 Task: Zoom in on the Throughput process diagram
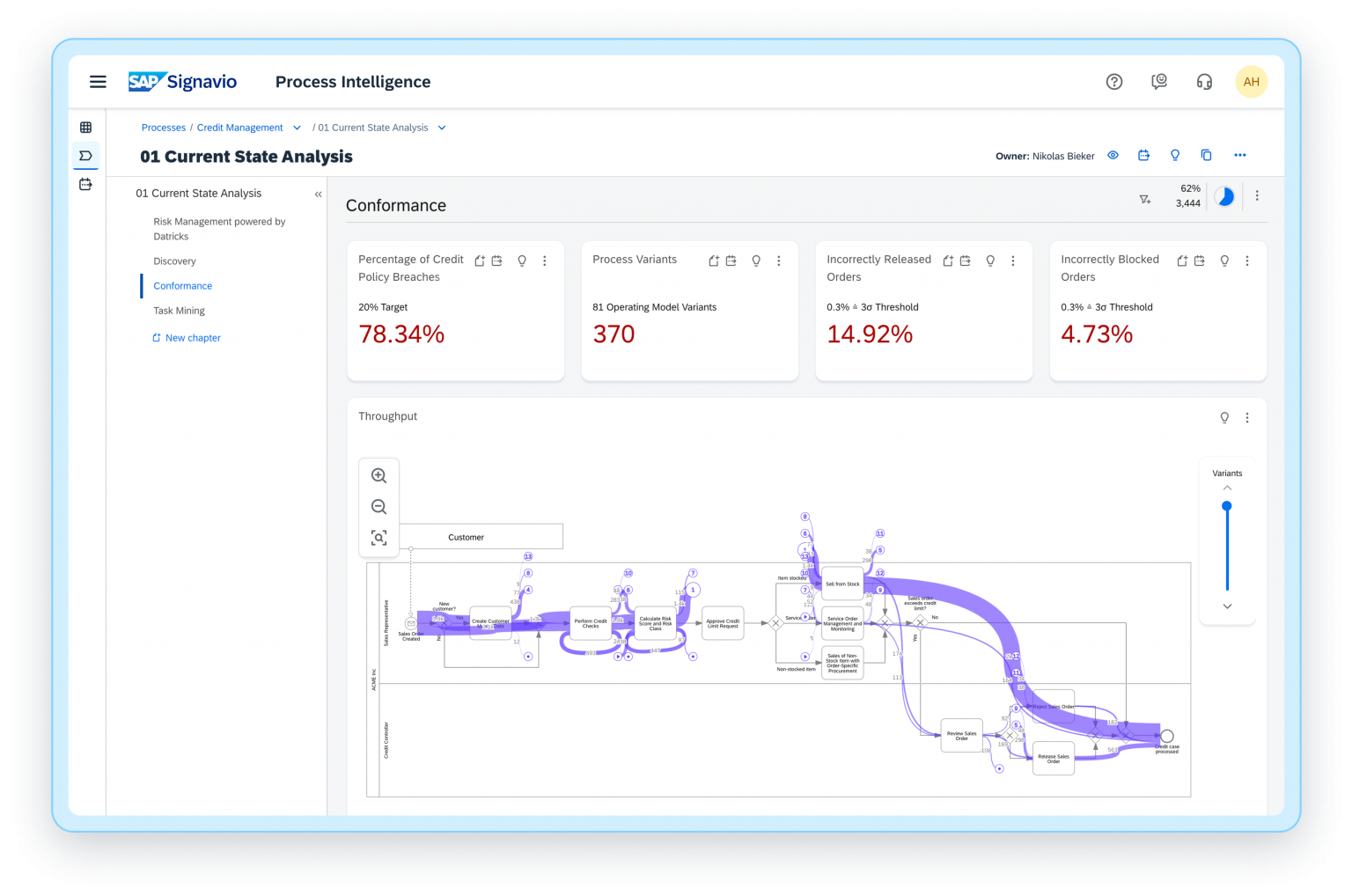(378, 475)
